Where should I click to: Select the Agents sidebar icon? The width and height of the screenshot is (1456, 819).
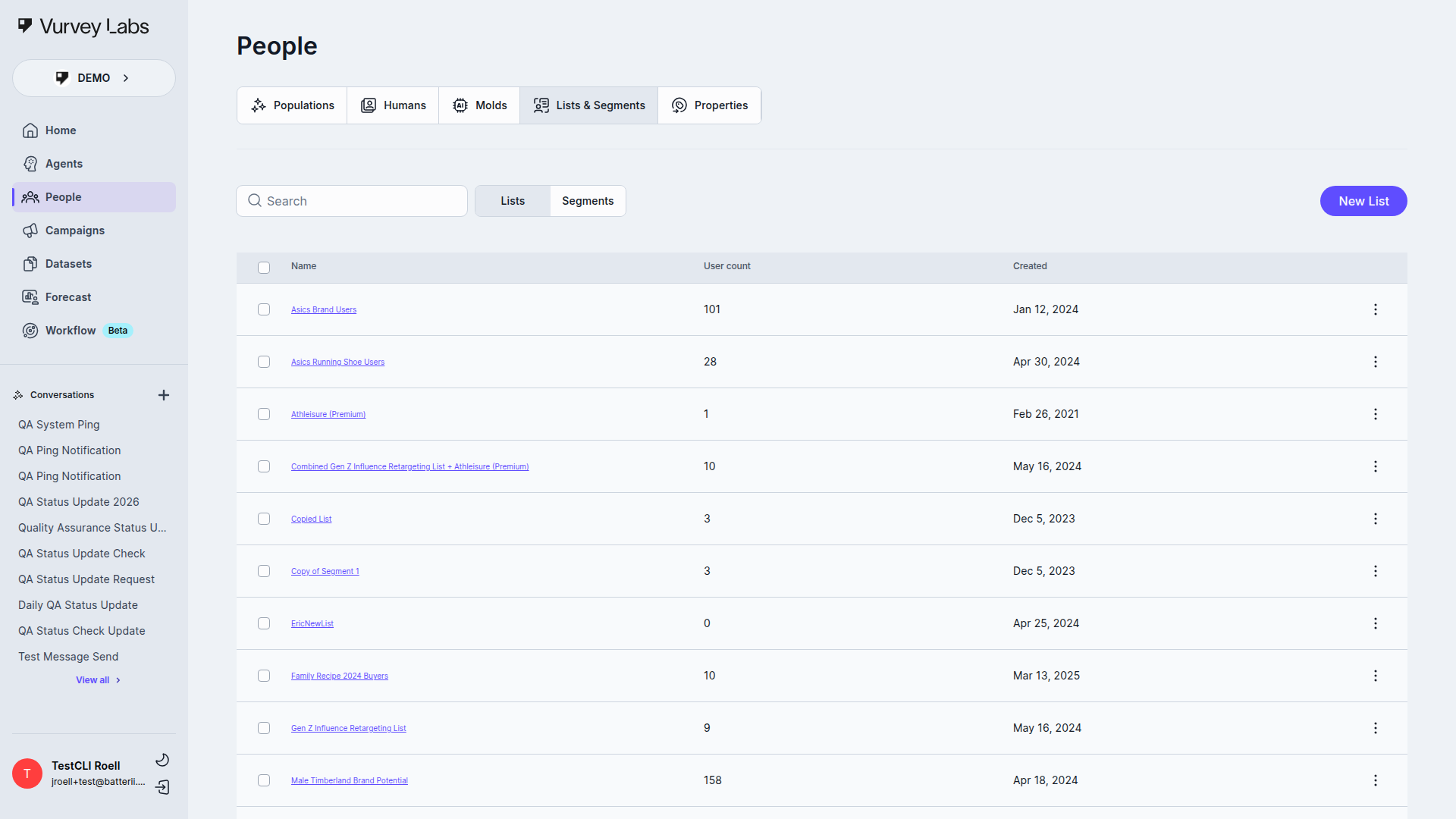coord(30,163)
